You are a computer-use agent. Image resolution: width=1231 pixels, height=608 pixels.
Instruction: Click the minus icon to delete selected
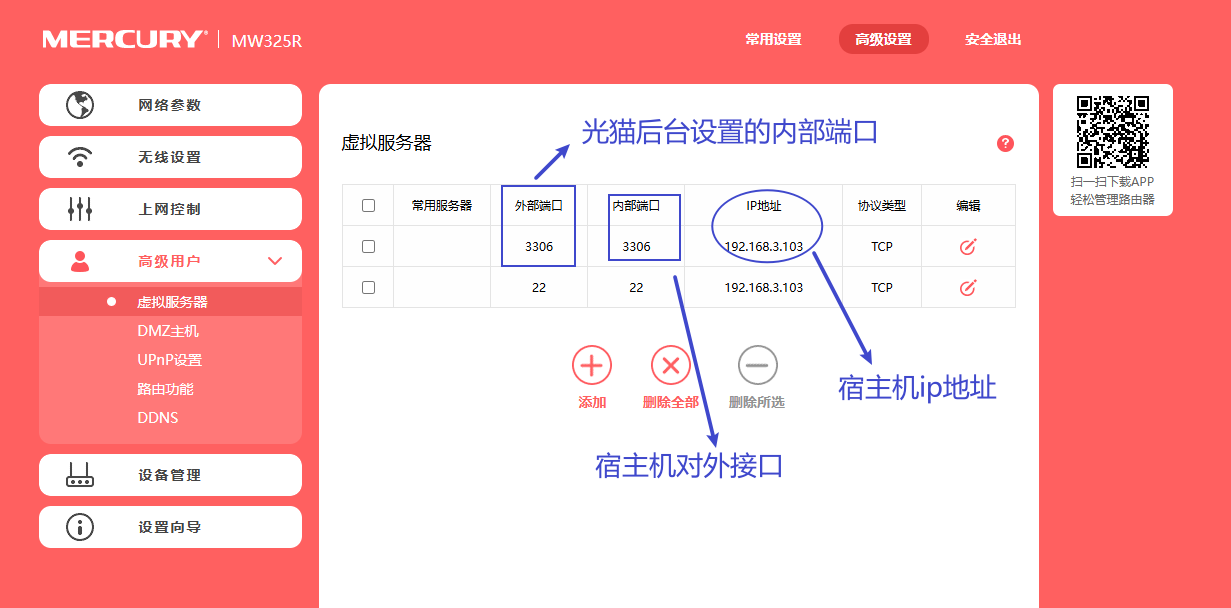pos(757,366)
